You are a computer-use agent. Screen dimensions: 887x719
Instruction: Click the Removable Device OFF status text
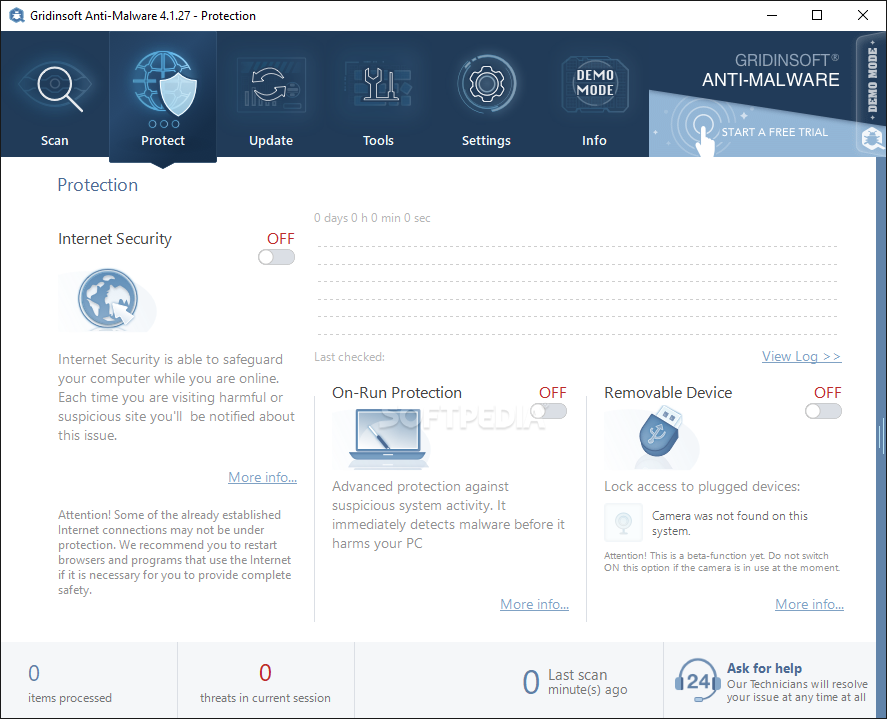pos(828,393)
